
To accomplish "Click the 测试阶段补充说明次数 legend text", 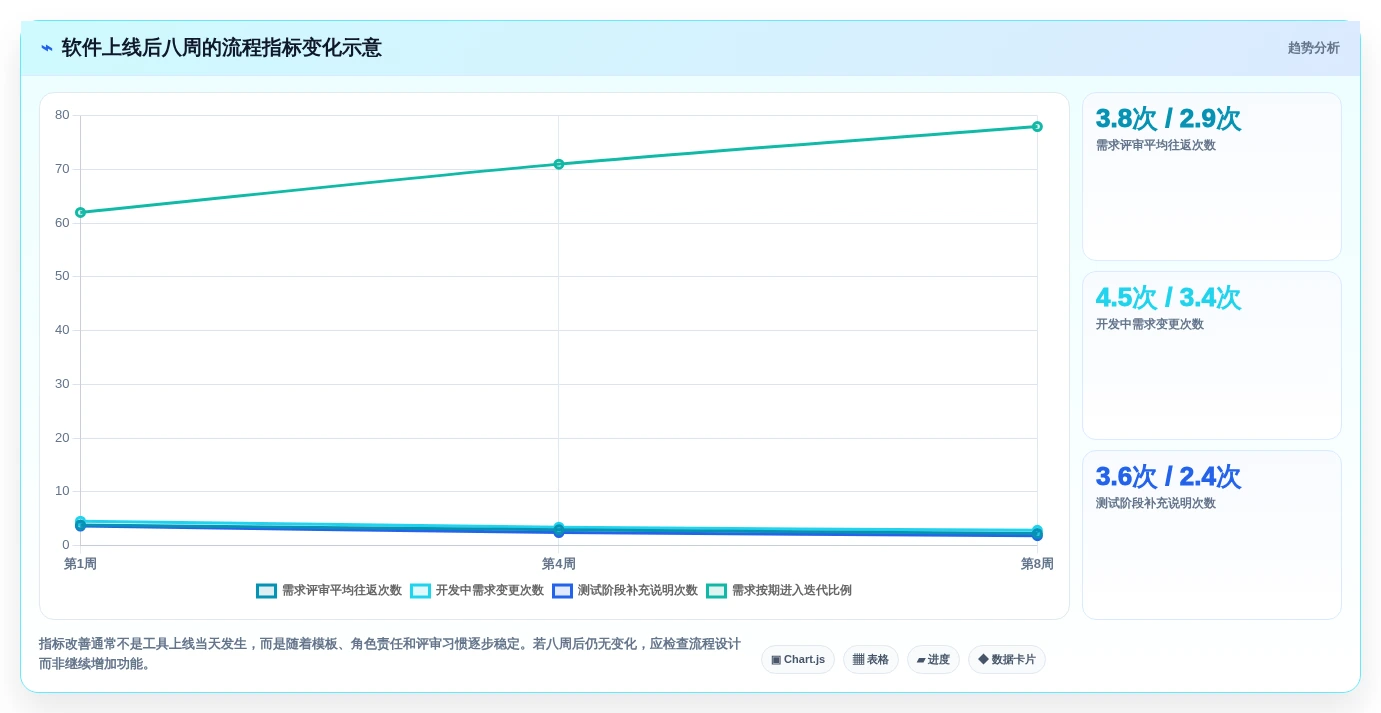I will pos(638,591).
